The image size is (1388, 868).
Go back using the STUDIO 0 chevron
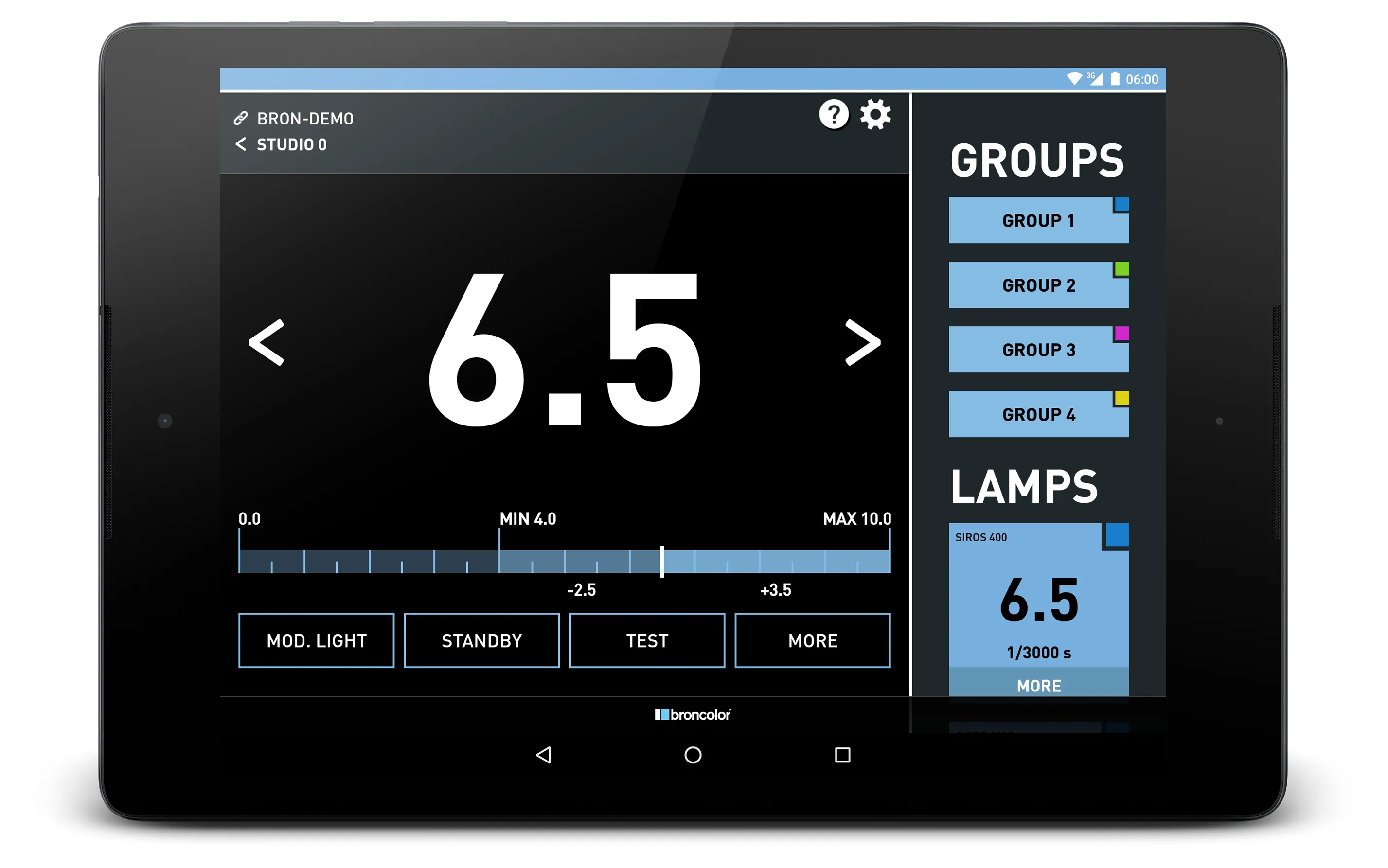point(241,144)
